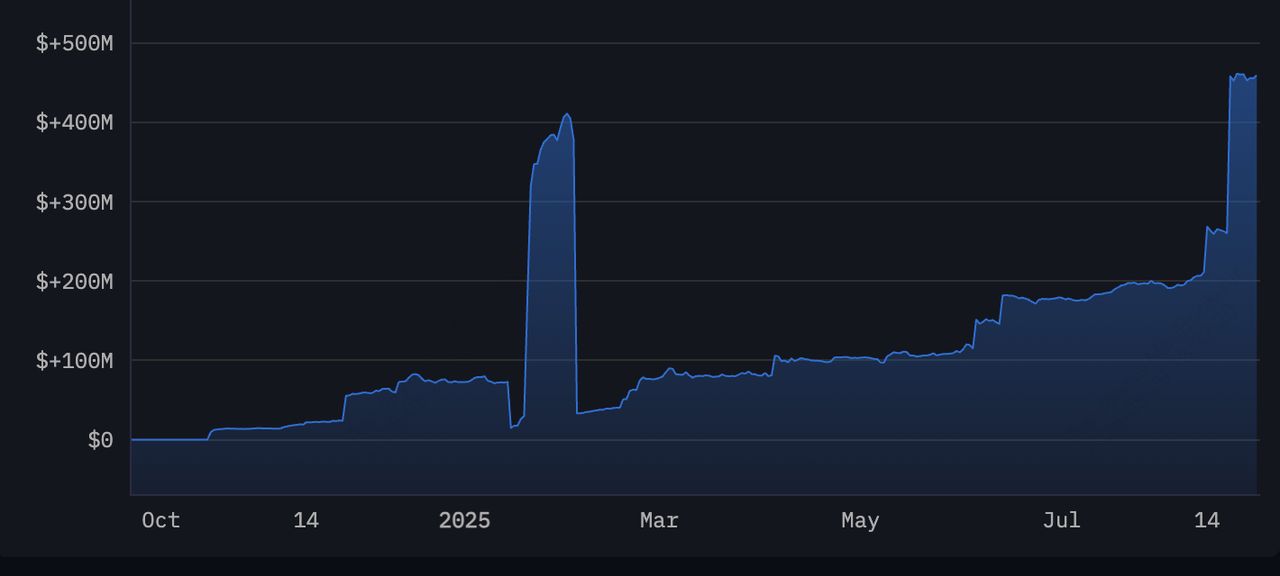Select the 14 label following Oct
The height and width of the screenshot is (576, 1280).
pos(306,520)
